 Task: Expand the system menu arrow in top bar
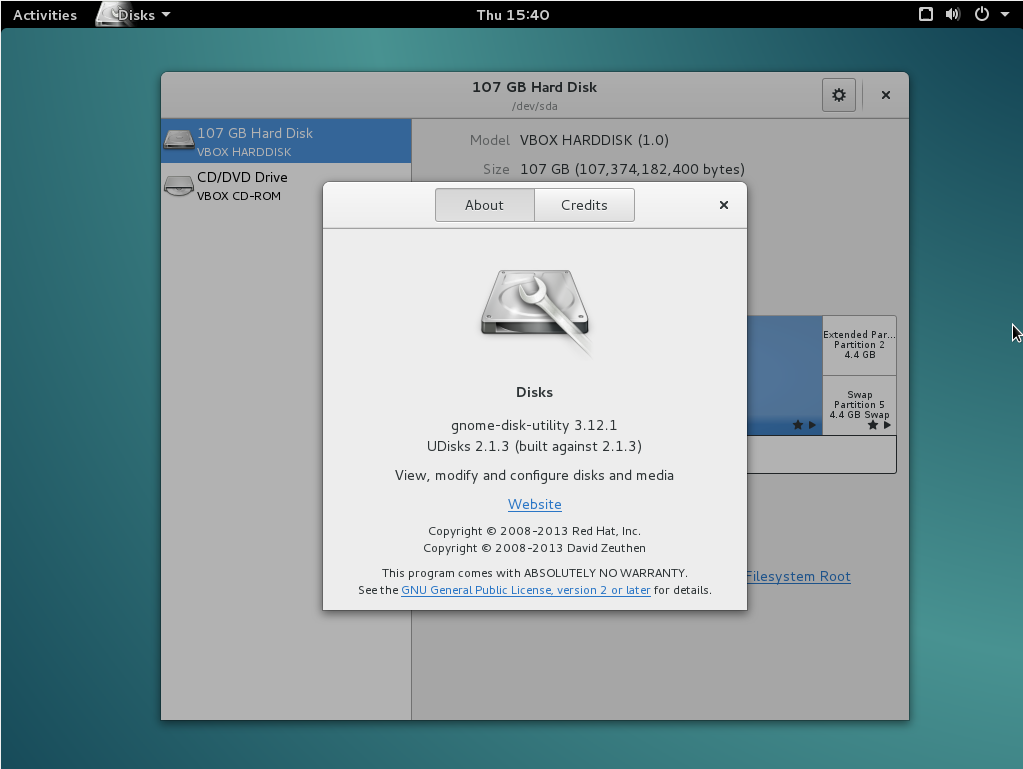pos(1004,15)
